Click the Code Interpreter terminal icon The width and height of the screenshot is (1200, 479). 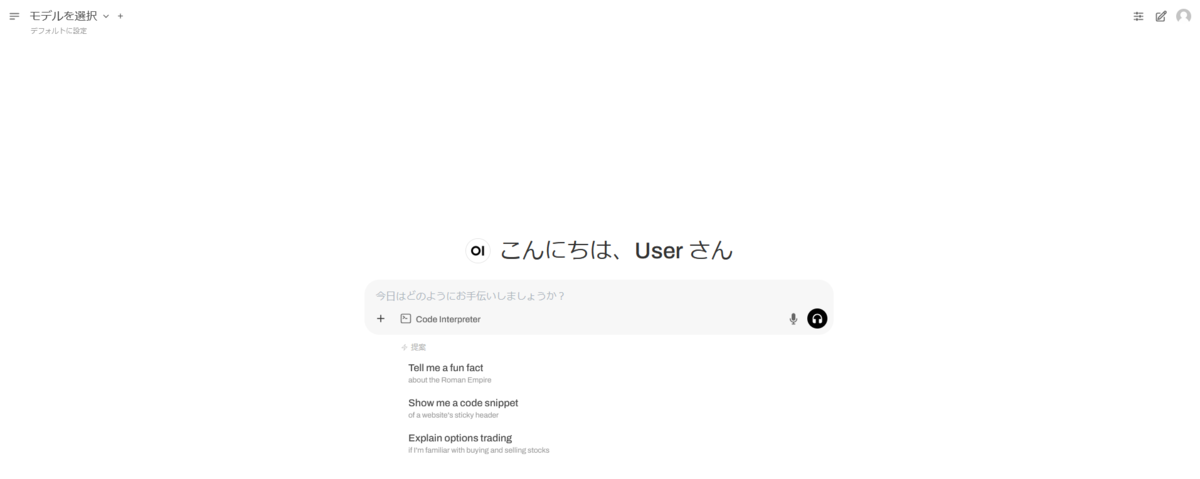tap(406, 319)
